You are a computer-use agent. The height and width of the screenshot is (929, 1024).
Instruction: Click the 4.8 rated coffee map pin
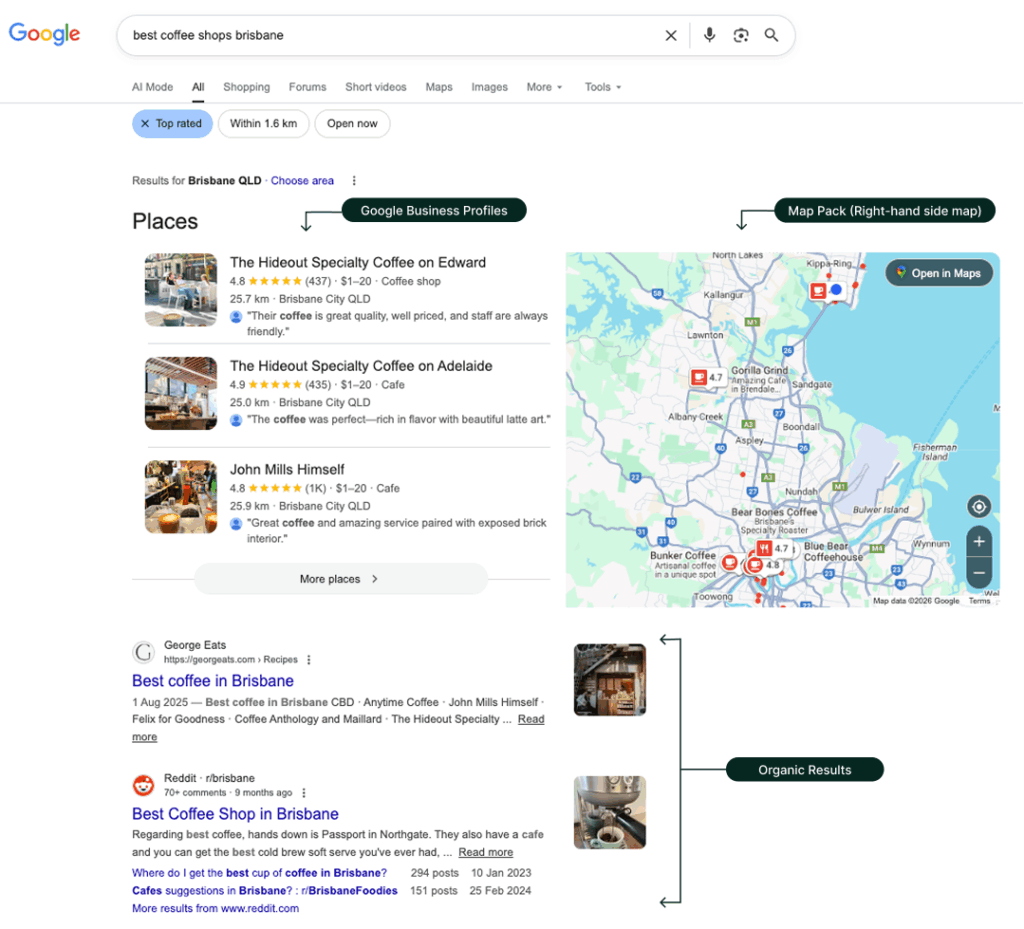point(764,565)
